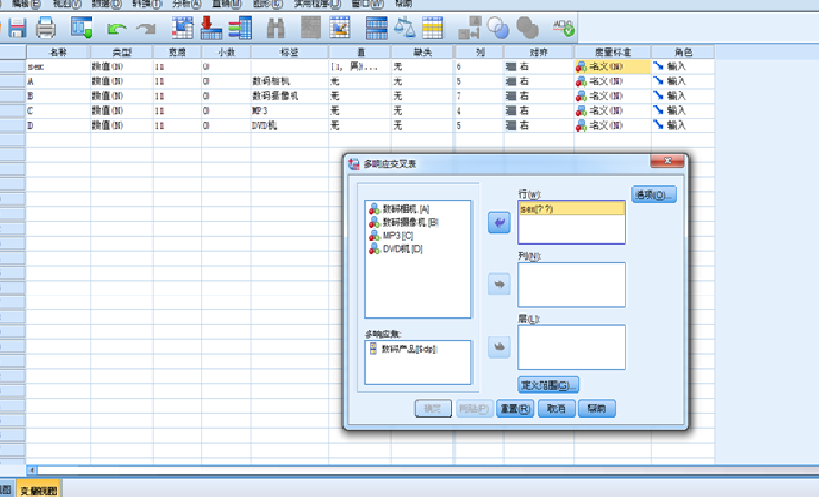Click inside the empty 层 layers box

(x=571, y=347)
